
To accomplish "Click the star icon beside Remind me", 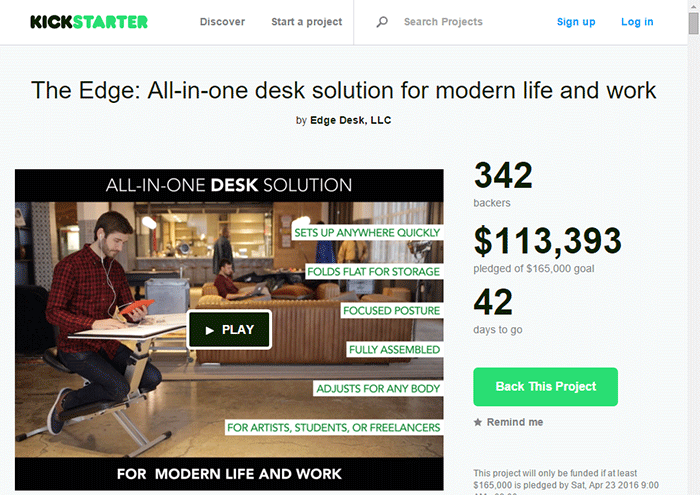I will tap(478, 422).
